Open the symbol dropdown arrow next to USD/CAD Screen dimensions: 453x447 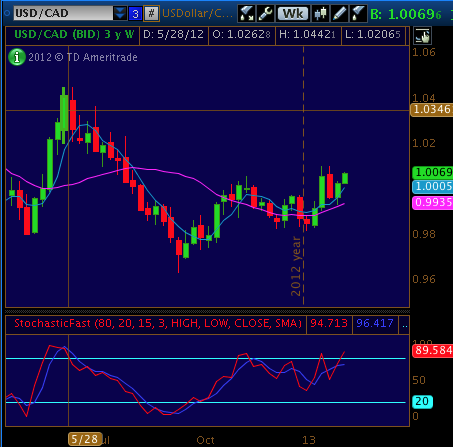(120, 13)
